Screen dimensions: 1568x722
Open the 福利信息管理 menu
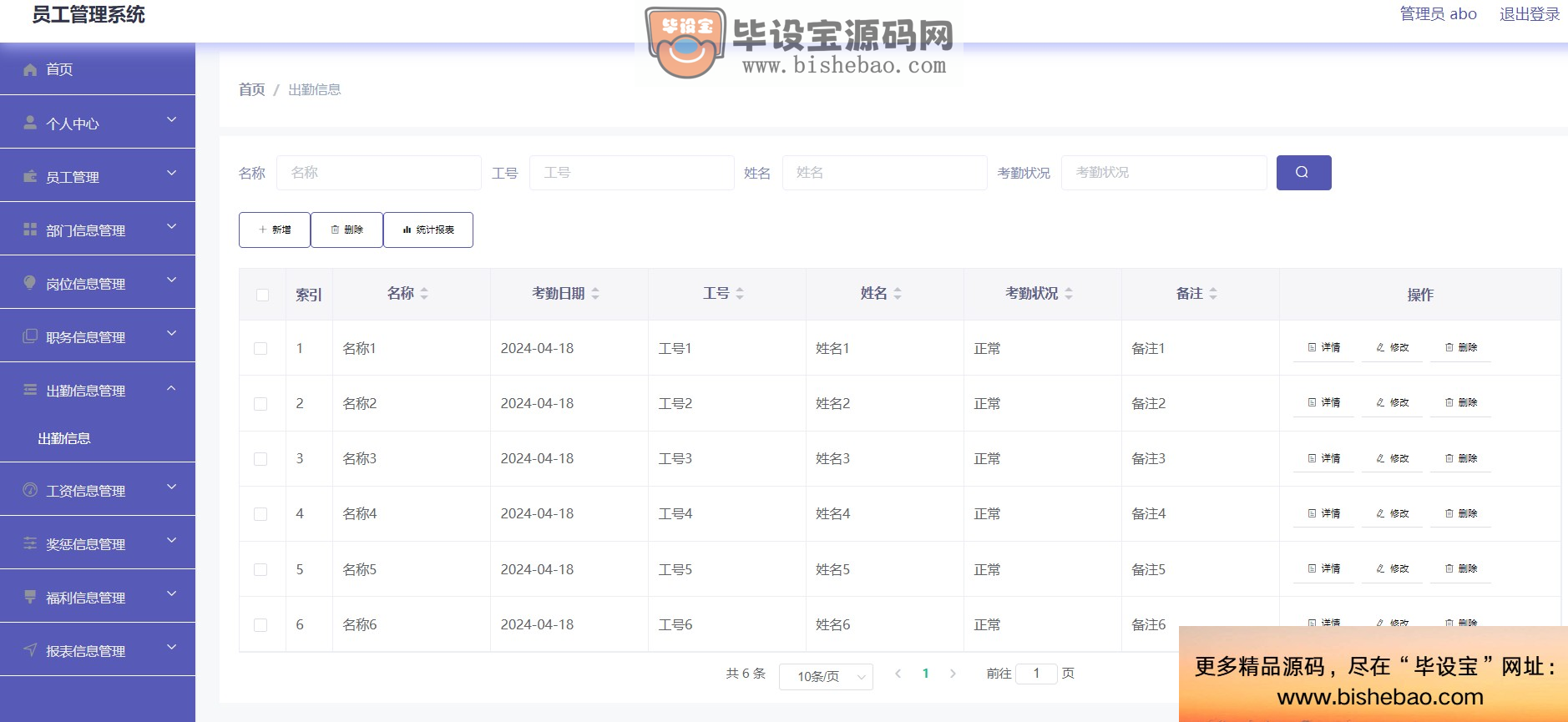click(98, 597)
